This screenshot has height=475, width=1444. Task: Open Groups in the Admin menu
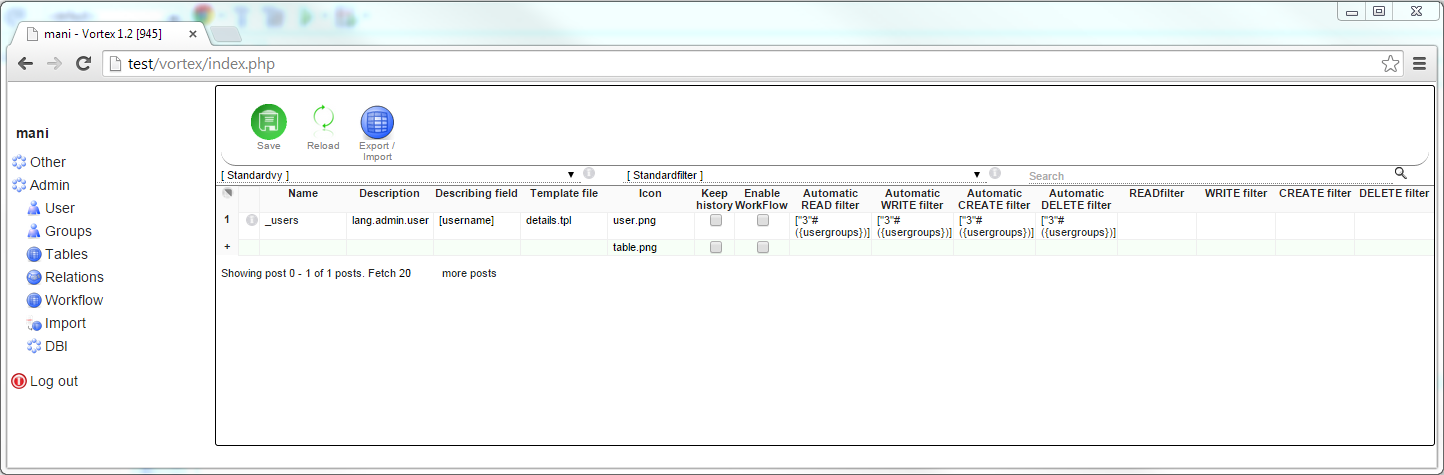point(68,231)
